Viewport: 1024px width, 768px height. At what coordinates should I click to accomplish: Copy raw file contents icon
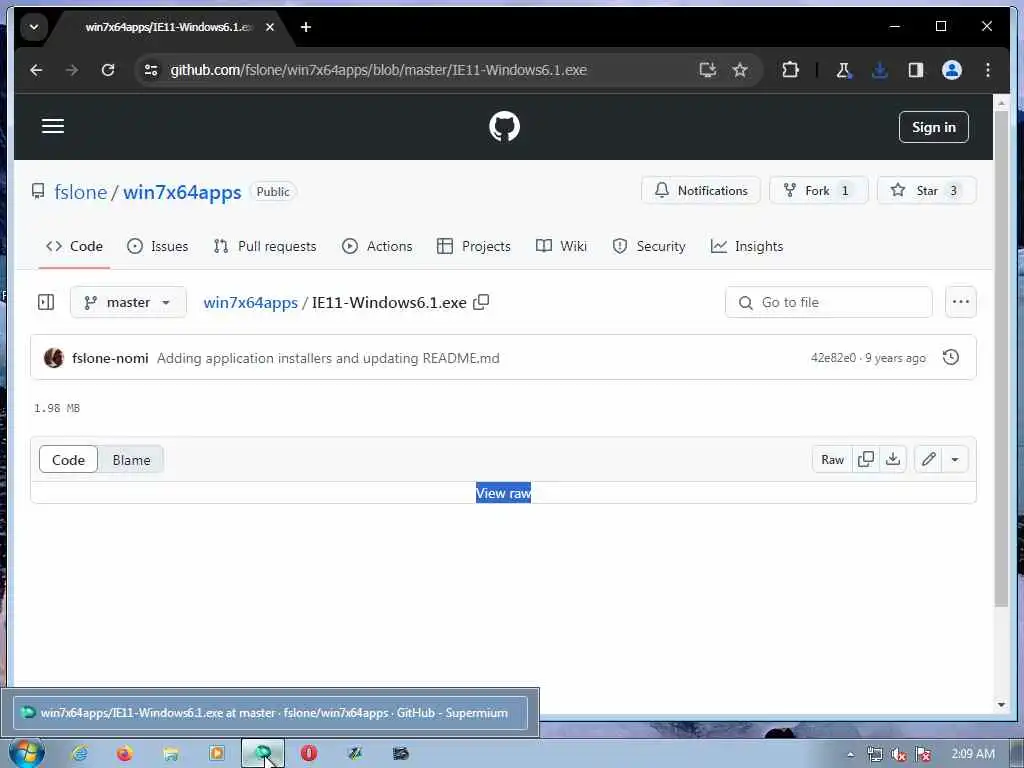click(866, 460)
